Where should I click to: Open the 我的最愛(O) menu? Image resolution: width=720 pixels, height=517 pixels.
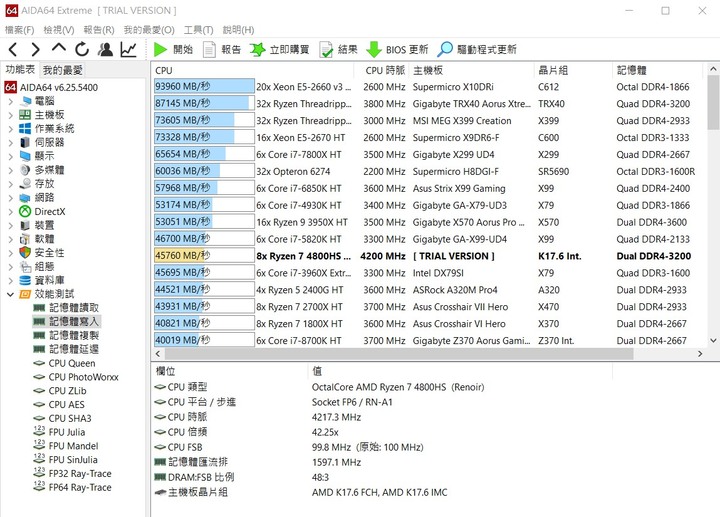(149, 30)
